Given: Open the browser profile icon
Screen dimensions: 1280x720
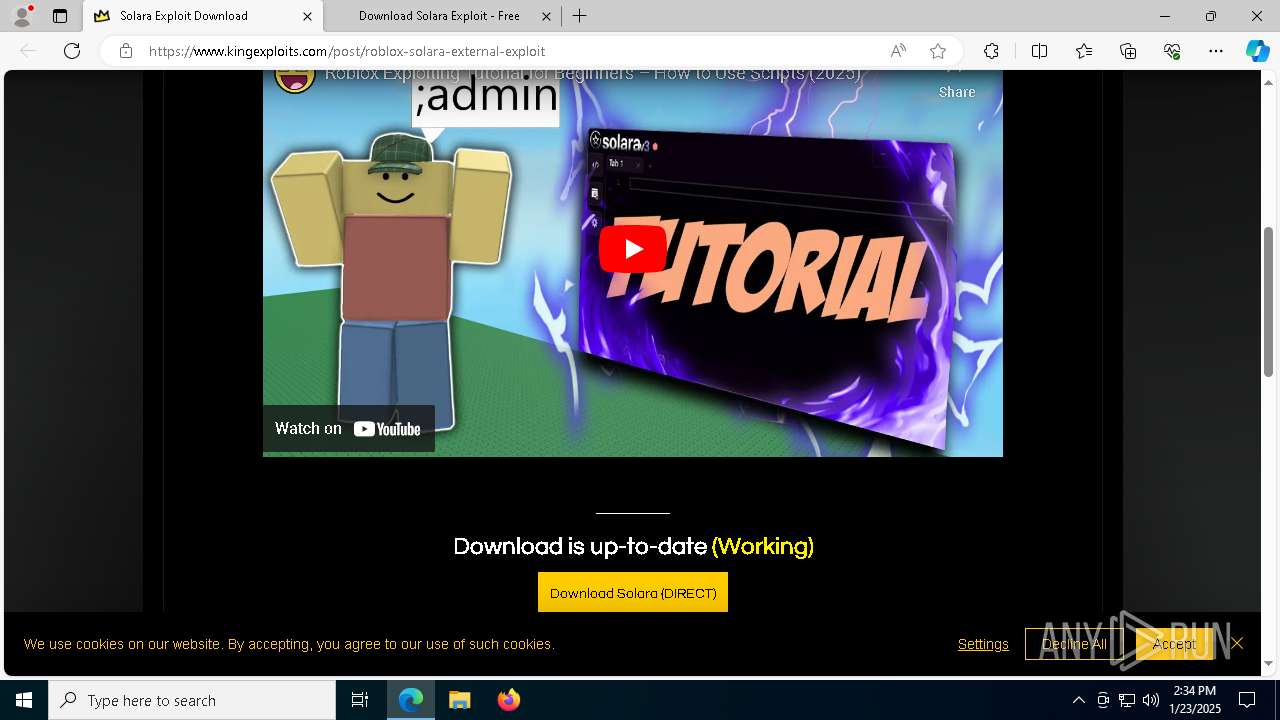Looking at the screenshot, I should (22, 16).
